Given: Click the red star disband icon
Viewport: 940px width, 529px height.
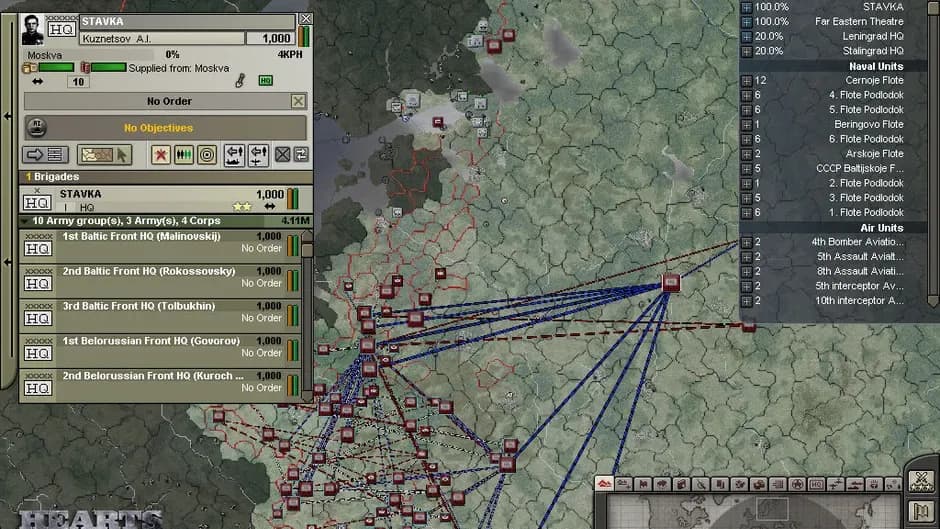Looking at the screenshot, I should click(160, 155).
